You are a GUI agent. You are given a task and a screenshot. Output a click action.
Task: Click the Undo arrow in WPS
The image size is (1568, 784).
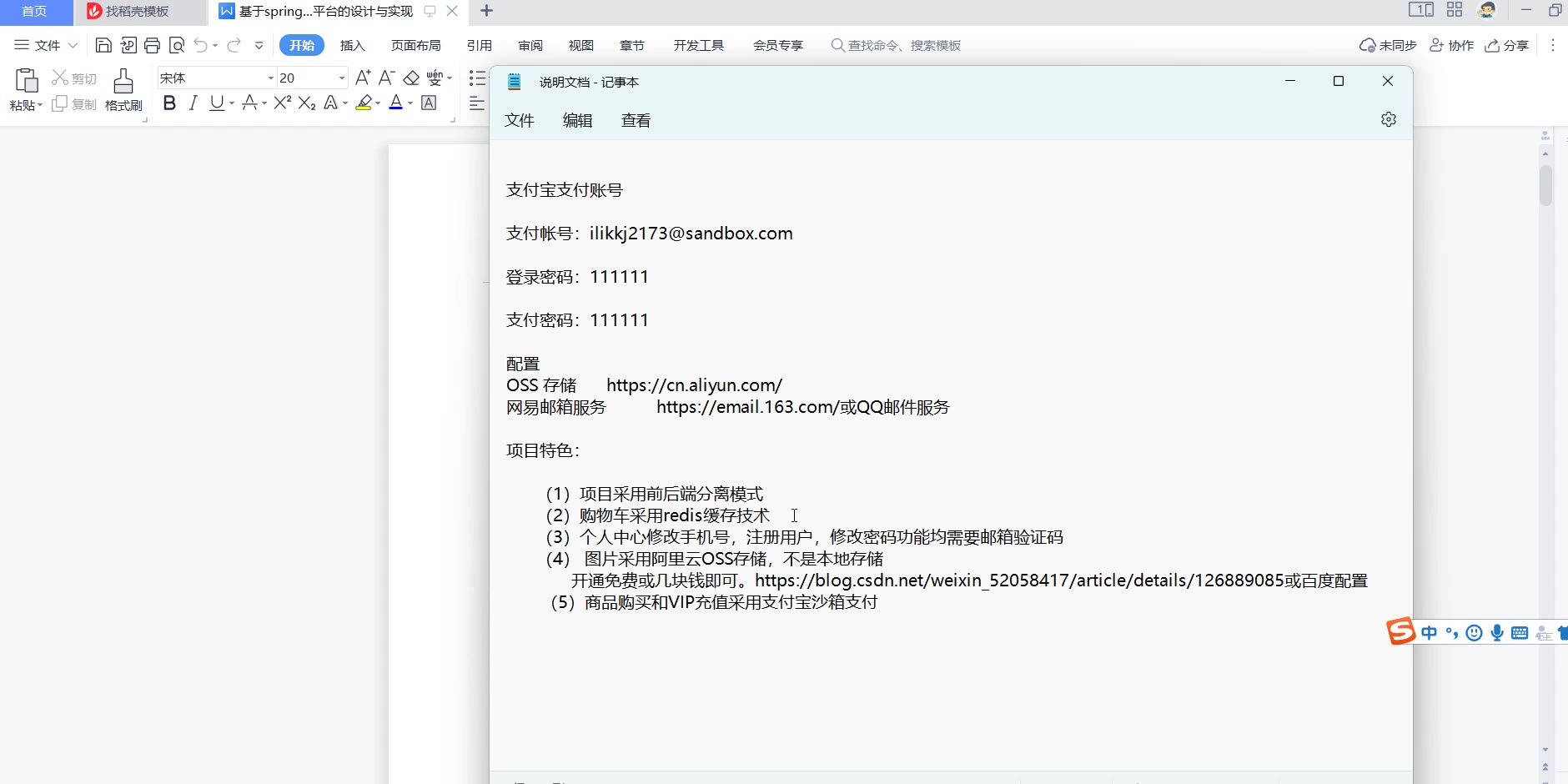pyautogui.click(x=200, y=45)
